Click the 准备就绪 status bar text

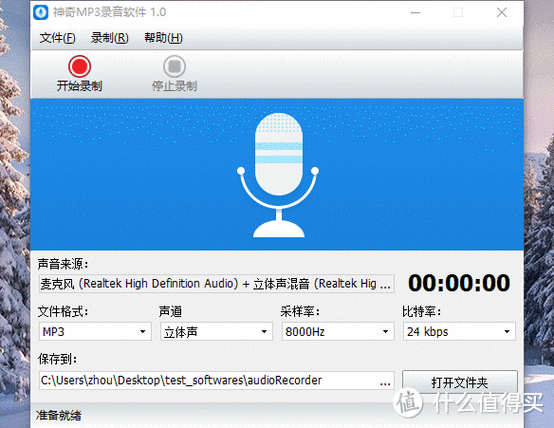point(59,415)
